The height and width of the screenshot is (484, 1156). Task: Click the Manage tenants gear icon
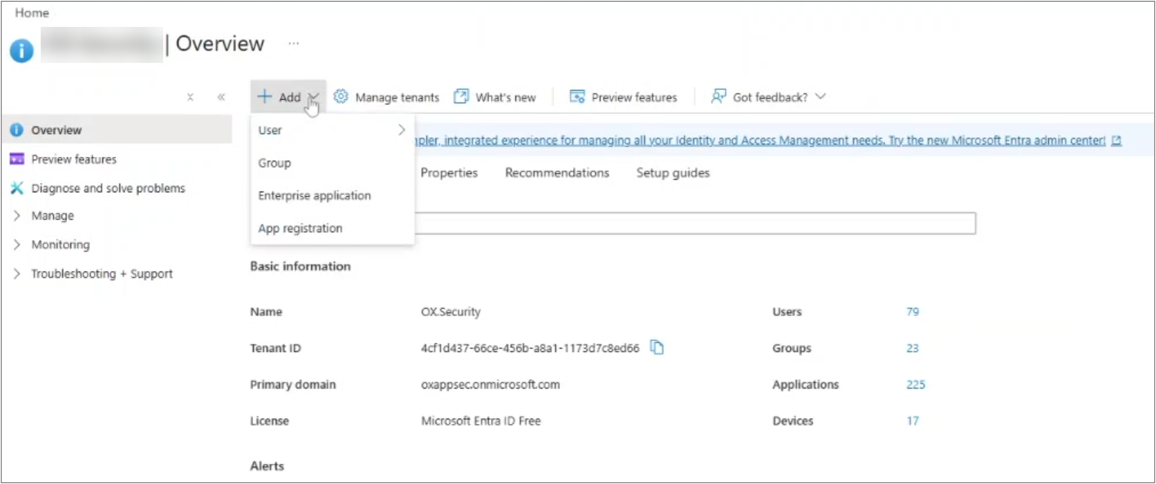(x=341, y=97)
